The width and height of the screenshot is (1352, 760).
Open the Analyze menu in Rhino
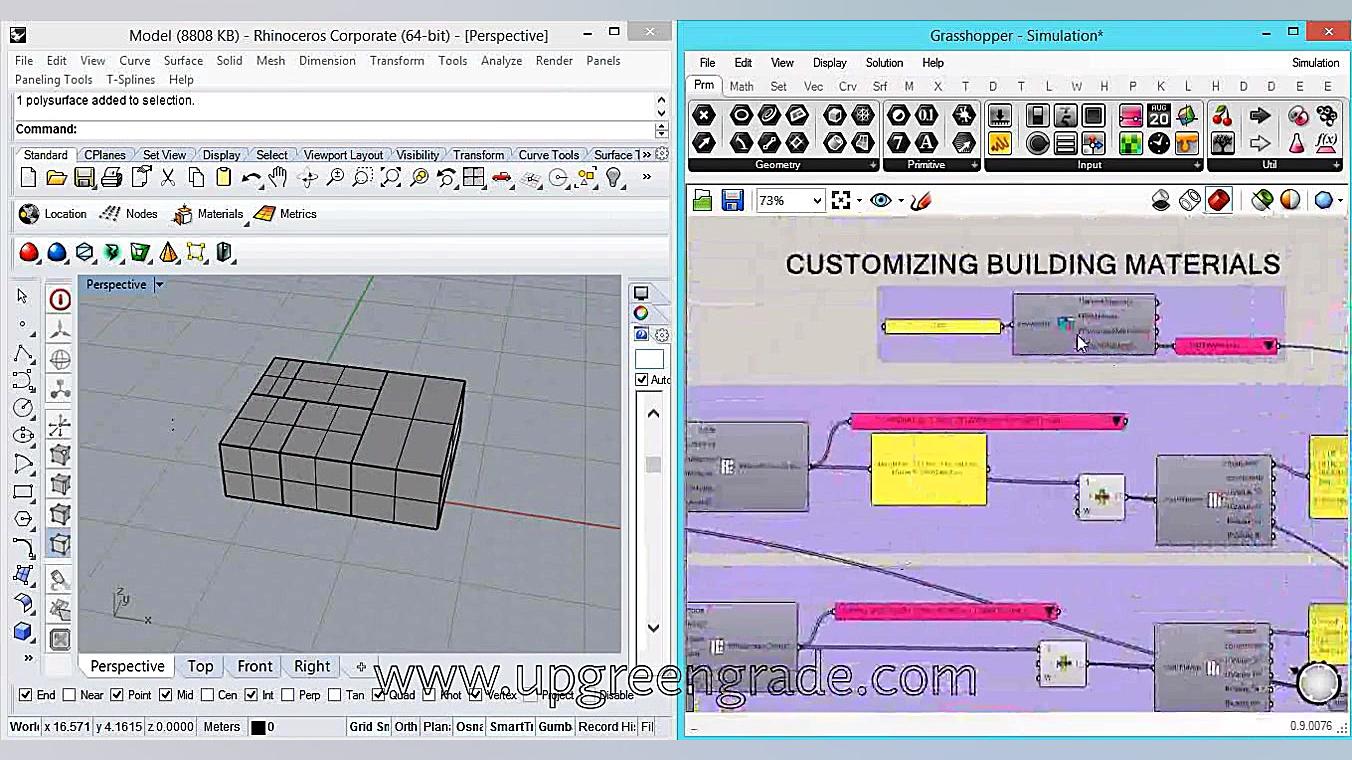pos(501,61)
